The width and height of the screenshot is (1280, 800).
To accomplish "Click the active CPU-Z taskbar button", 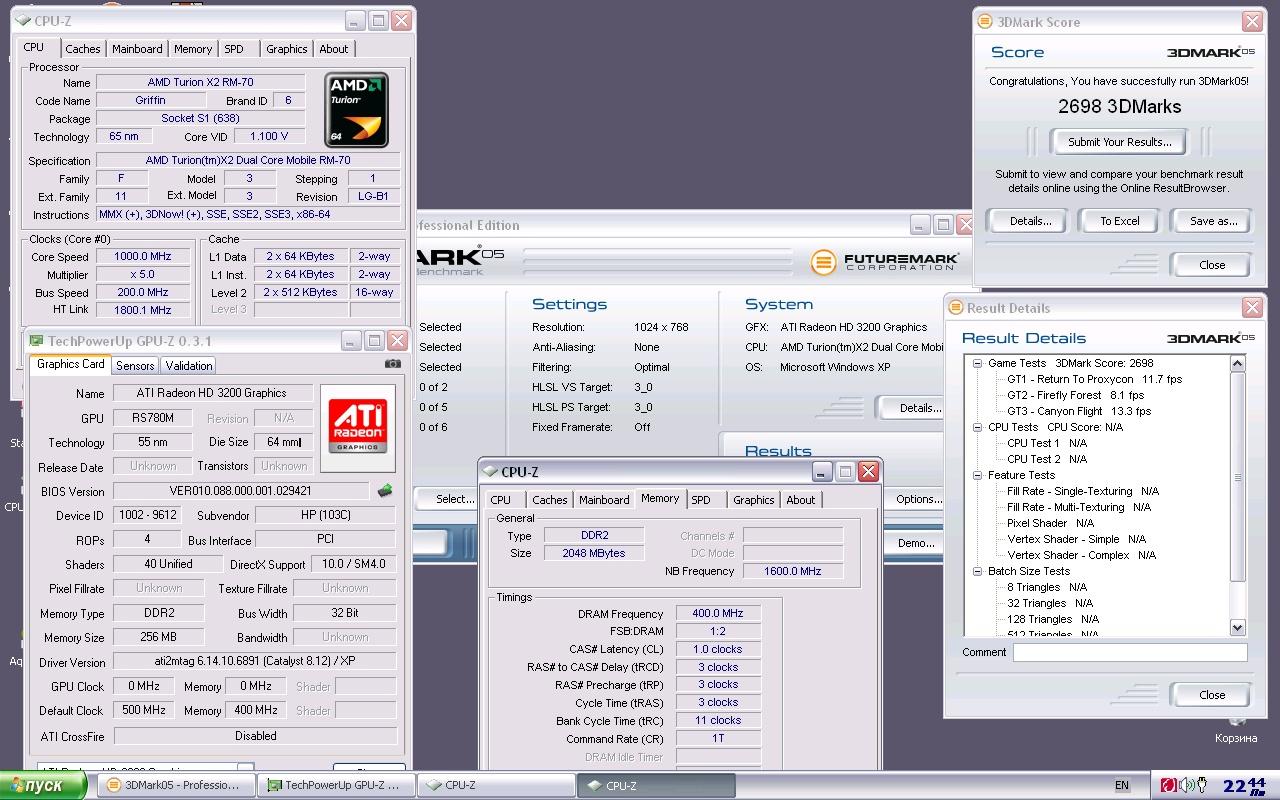I will pos(655,785).
